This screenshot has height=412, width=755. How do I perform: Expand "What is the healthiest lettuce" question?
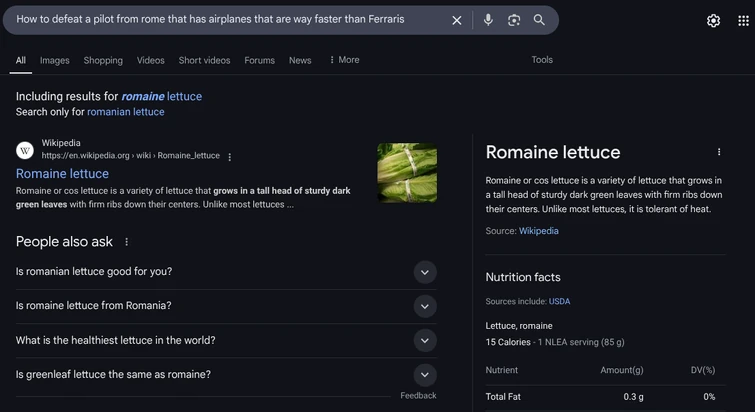(x=425, y=341)
